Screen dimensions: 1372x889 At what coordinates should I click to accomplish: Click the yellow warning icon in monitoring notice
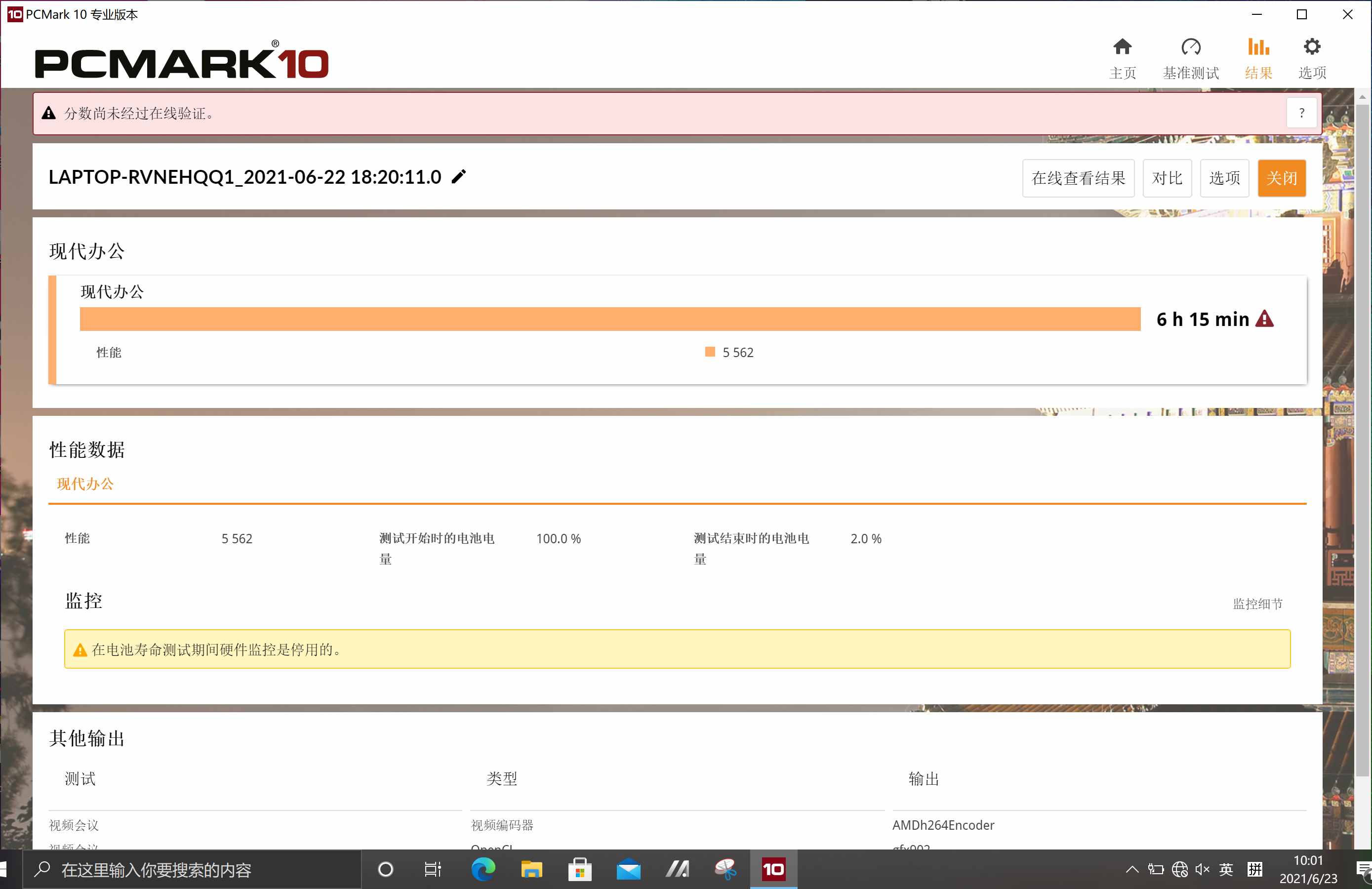pos(80,650)
